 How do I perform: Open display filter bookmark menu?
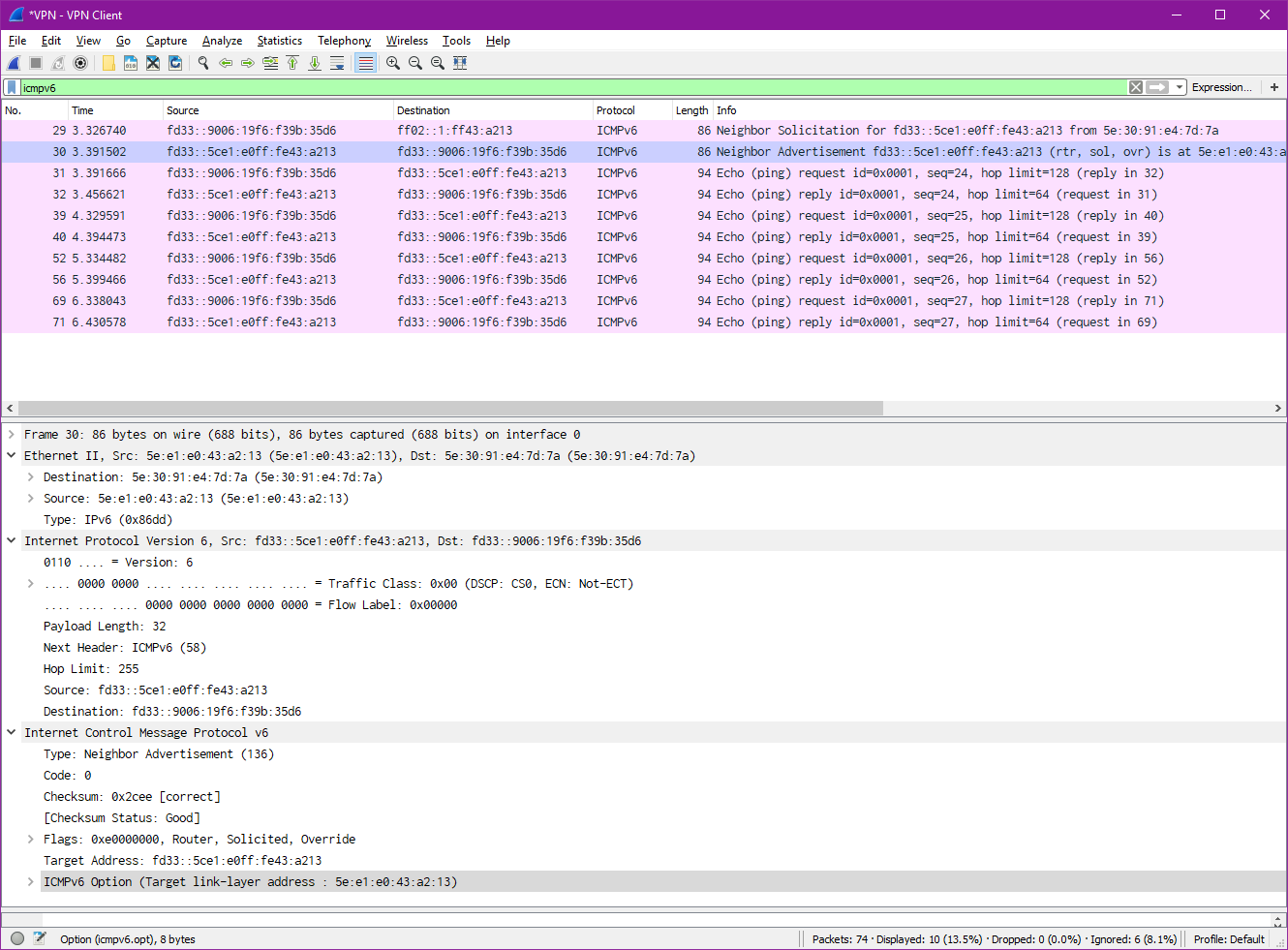point(12,87)
